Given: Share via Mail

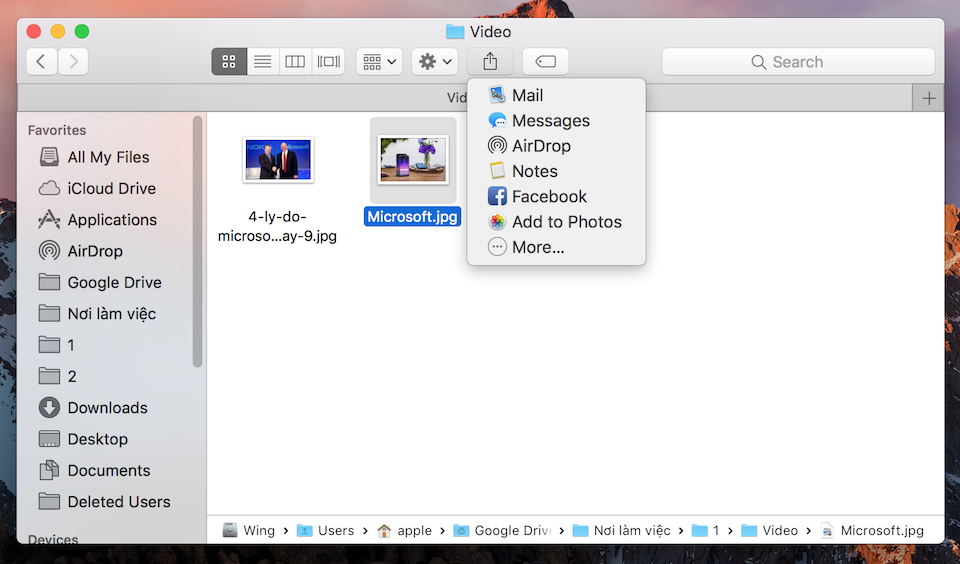Looking at the screenshot, I should 556,95.
